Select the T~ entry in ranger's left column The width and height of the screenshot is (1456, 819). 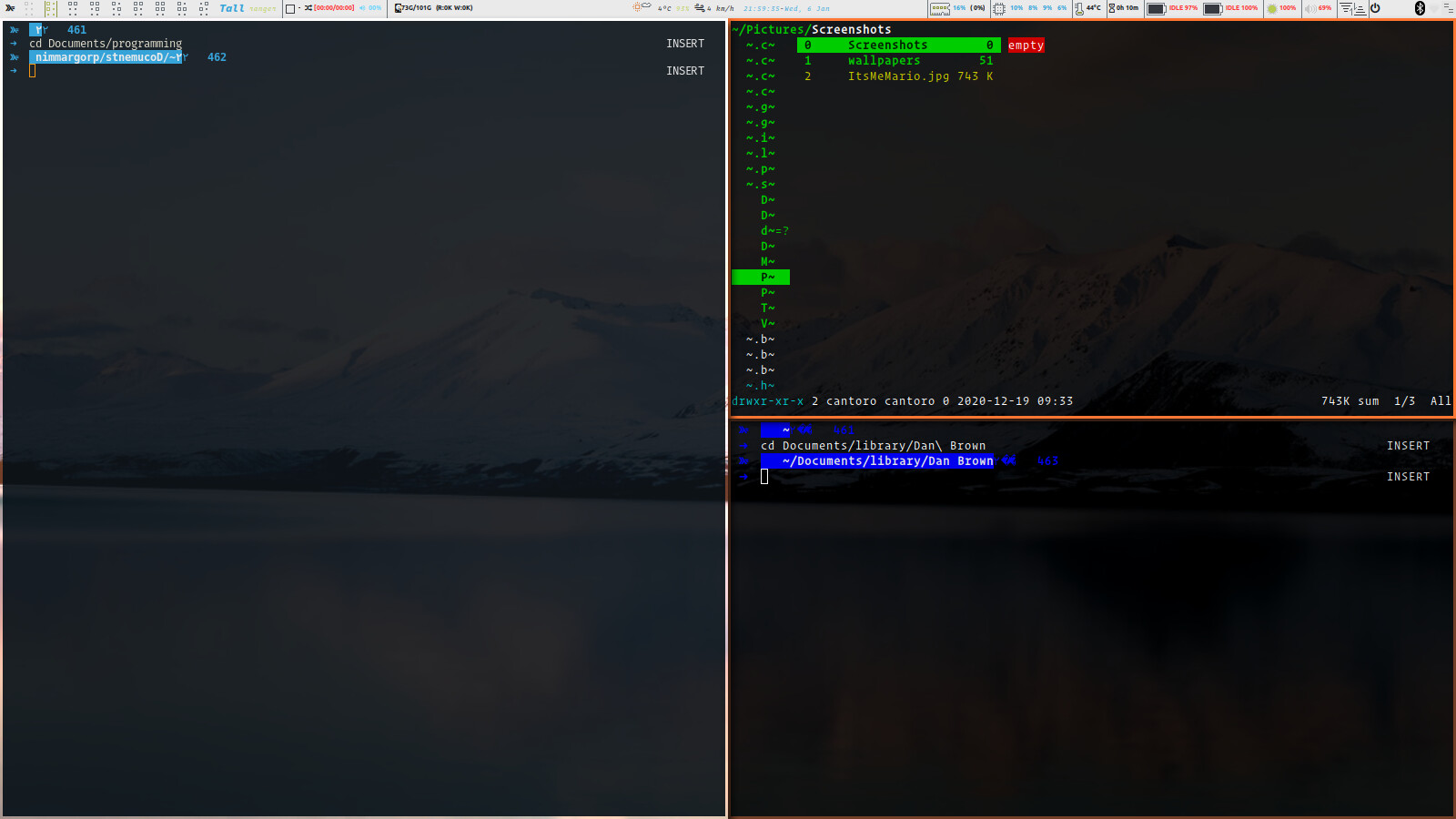(x=768, y=308)
